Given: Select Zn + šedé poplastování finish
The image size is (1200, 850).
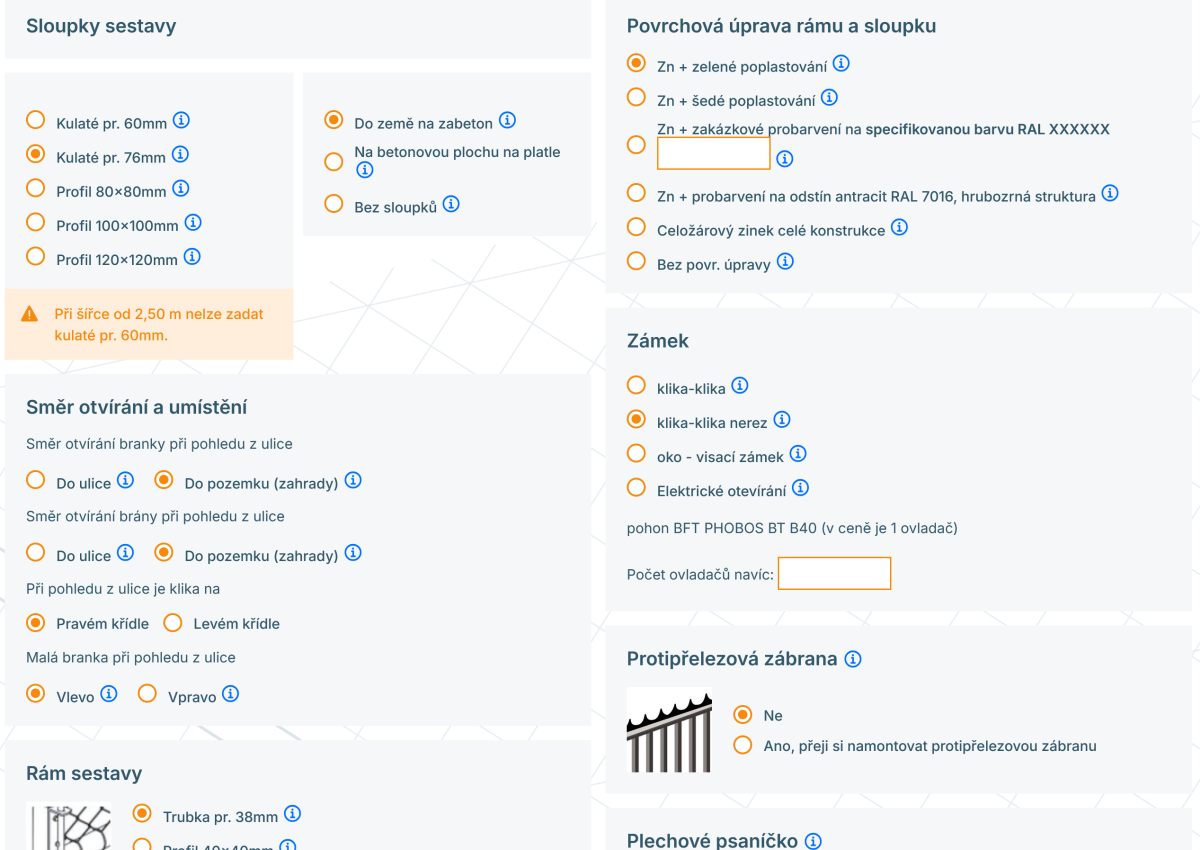Looking at the screenshot, I should 636,98.
